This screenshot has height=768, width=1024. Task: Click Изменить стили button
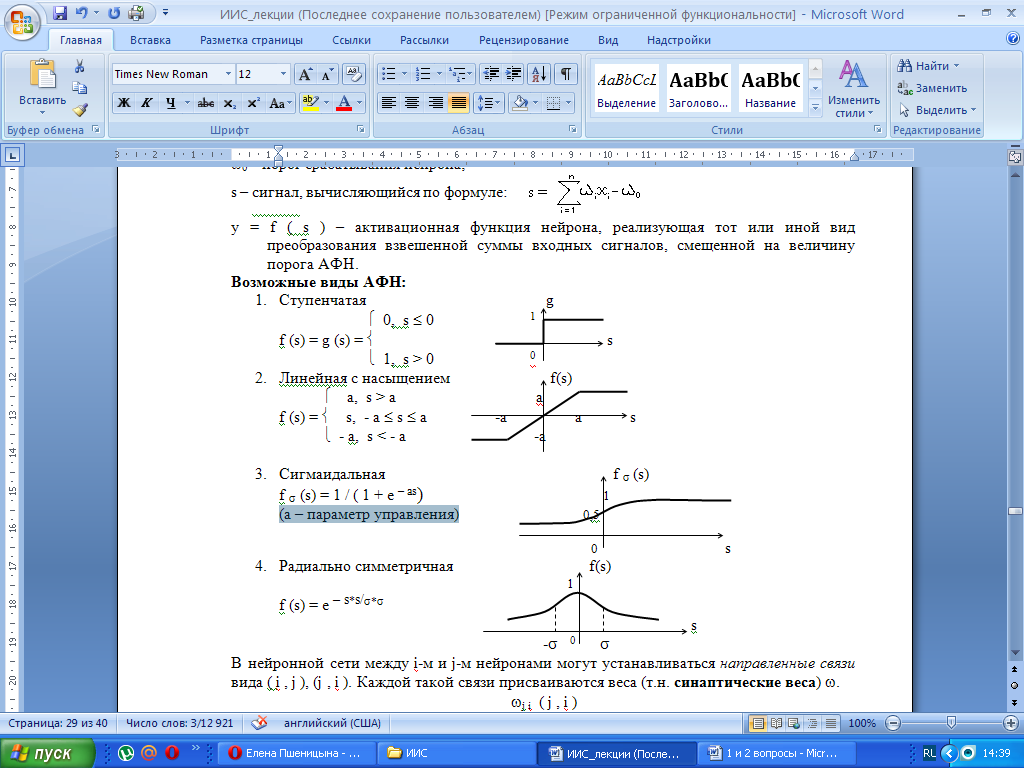click(x=854, y=89)
